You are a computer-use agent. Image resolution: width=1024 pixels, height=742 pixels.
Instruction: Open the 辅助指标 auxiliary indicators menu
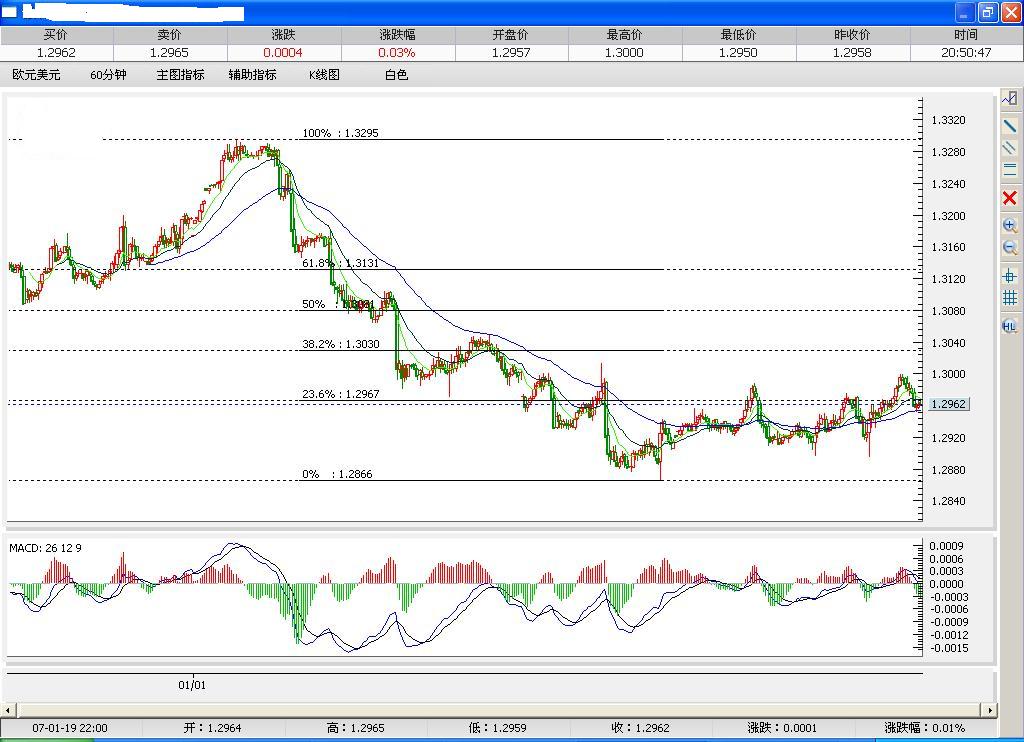pos(255,74)
